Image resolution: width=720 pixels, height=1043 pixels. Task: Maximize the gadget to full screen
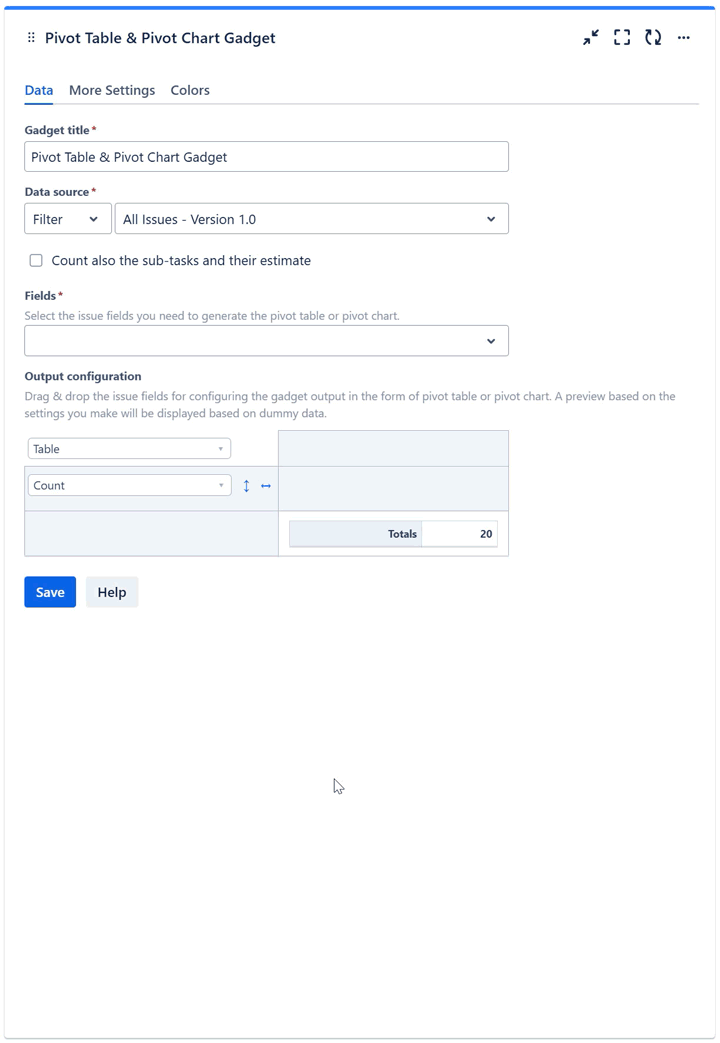[622, 38]
